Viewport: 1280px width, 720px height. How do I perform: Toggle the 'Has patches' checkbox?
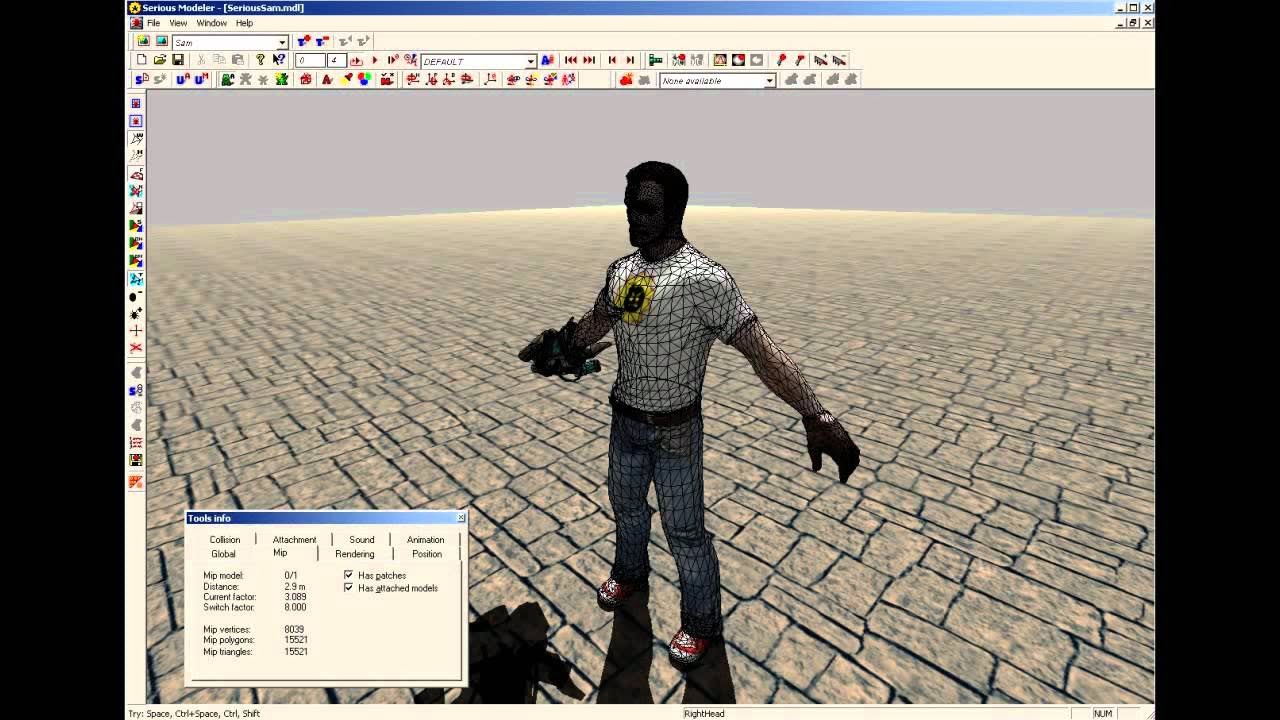pos(348,575)
